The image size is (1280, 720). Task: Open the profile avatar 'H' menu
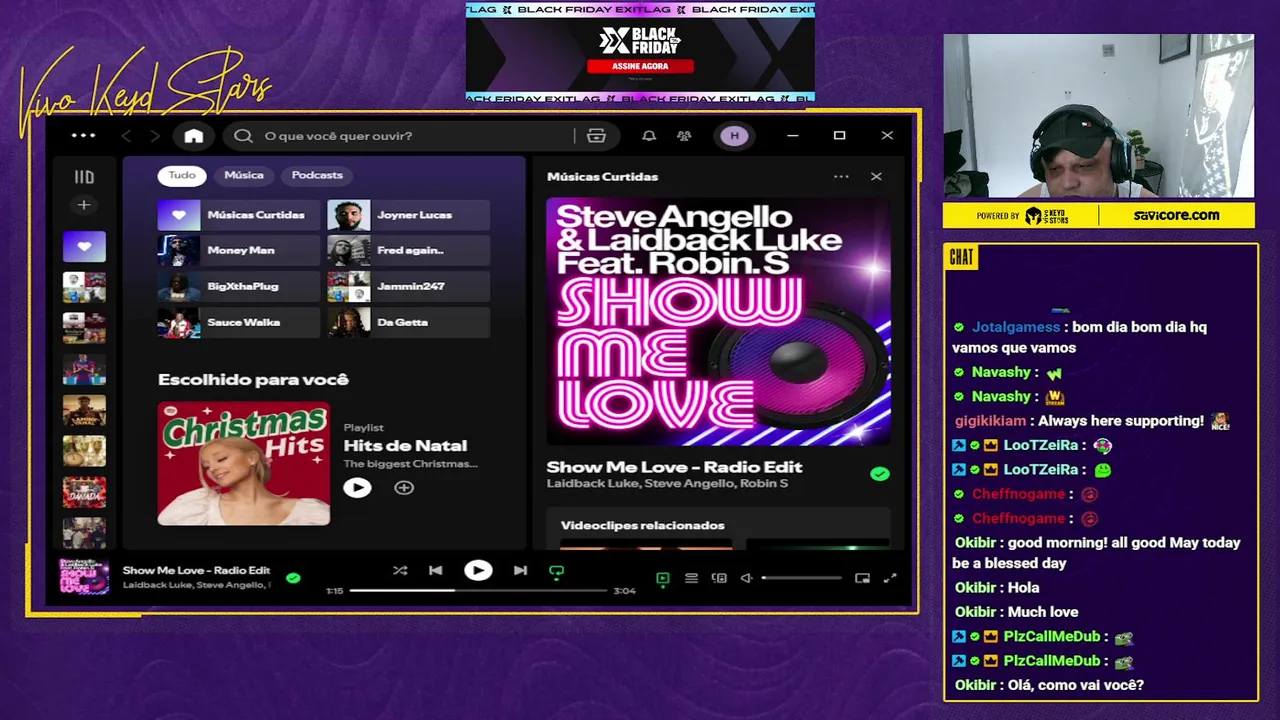coord(734,136)
